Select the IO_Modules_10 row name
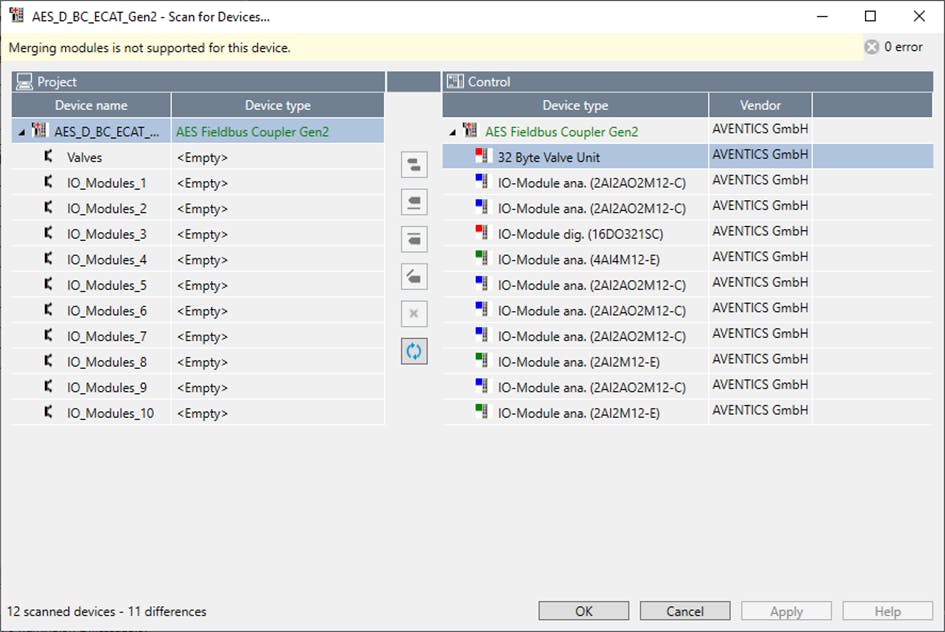 (x=110, y=413)
